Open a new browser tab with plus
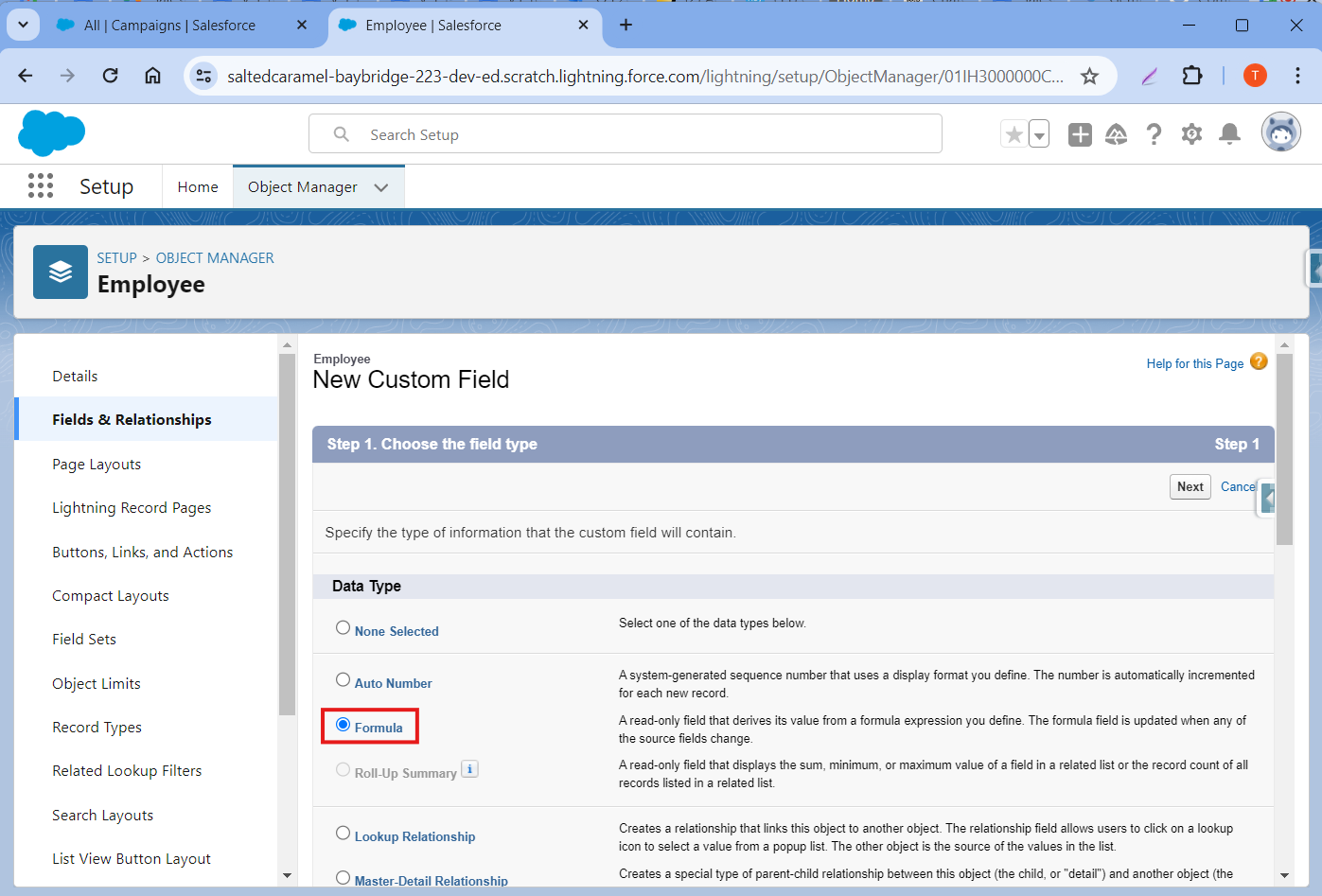The width and height of the screenshot is (1322, 896). click(626, 25)
